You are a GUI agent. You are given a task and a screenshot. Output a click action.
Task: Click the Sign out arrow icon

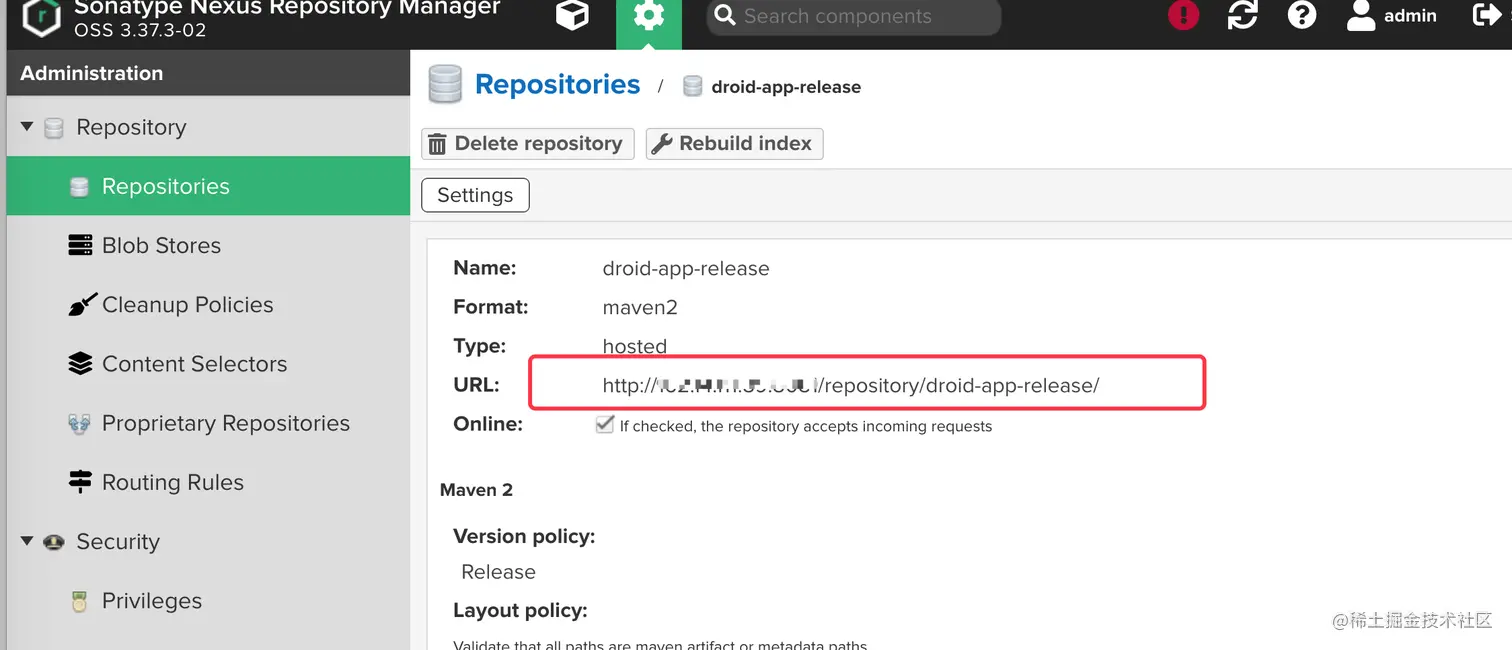pos(1487,15)
